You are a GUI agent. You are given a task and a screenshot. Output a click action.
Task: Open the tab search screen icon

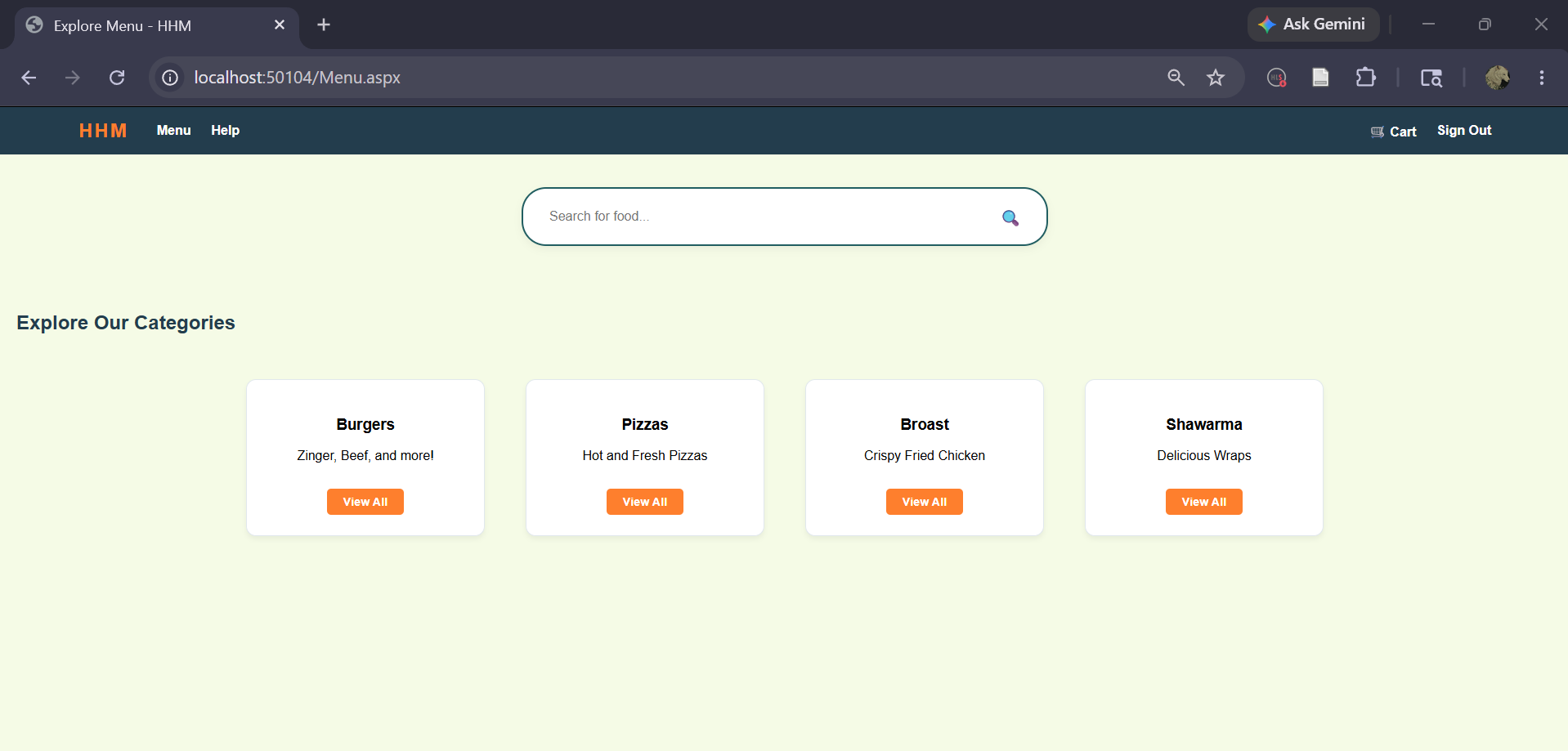(x=1431, y=78)
